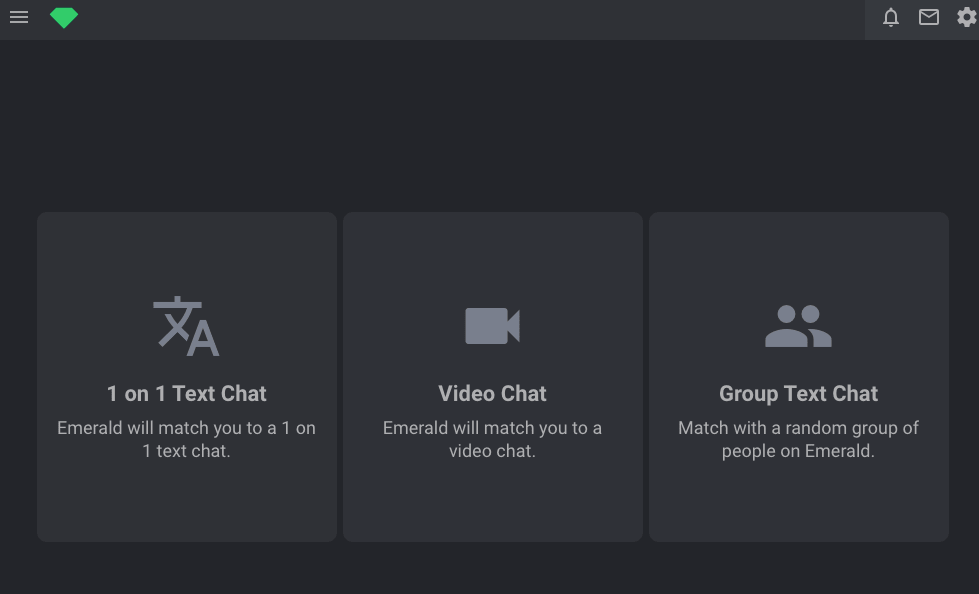This screenshot has width=979, height=594.
Task: Click the 'Video Chat' heading
Action: click(492, 393)
